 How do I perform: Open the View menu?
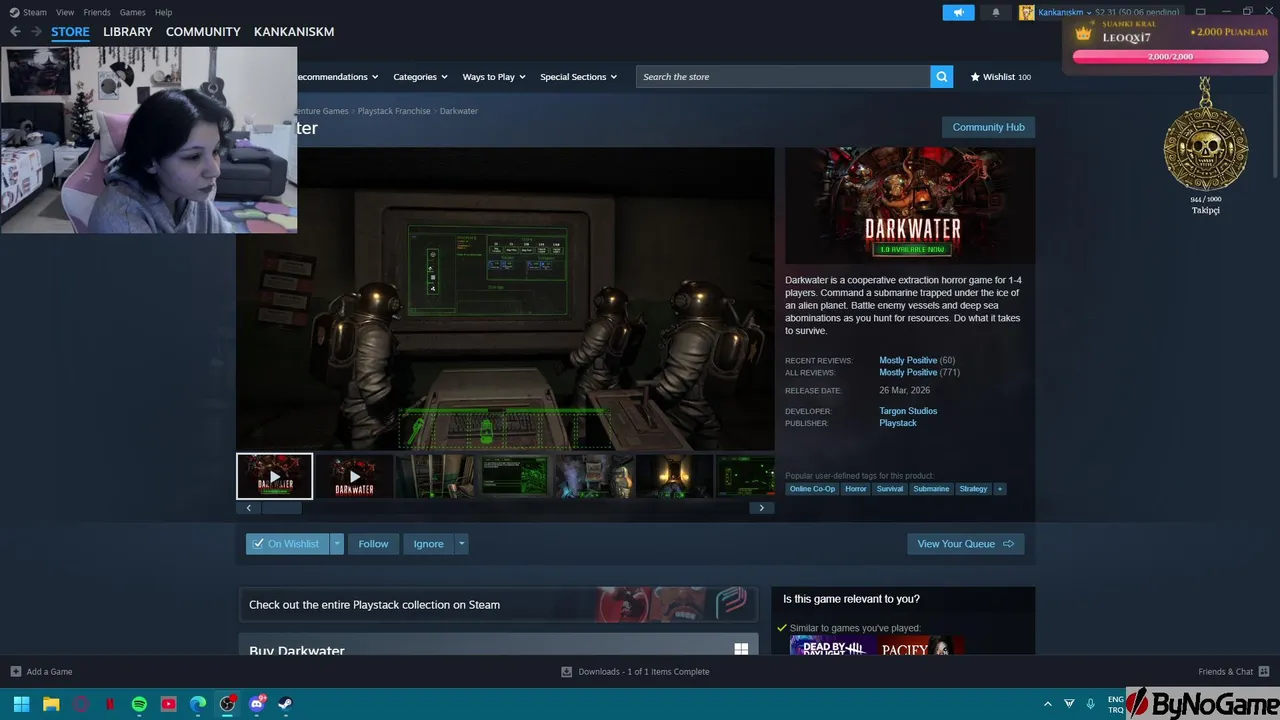[x=65, y=12]
